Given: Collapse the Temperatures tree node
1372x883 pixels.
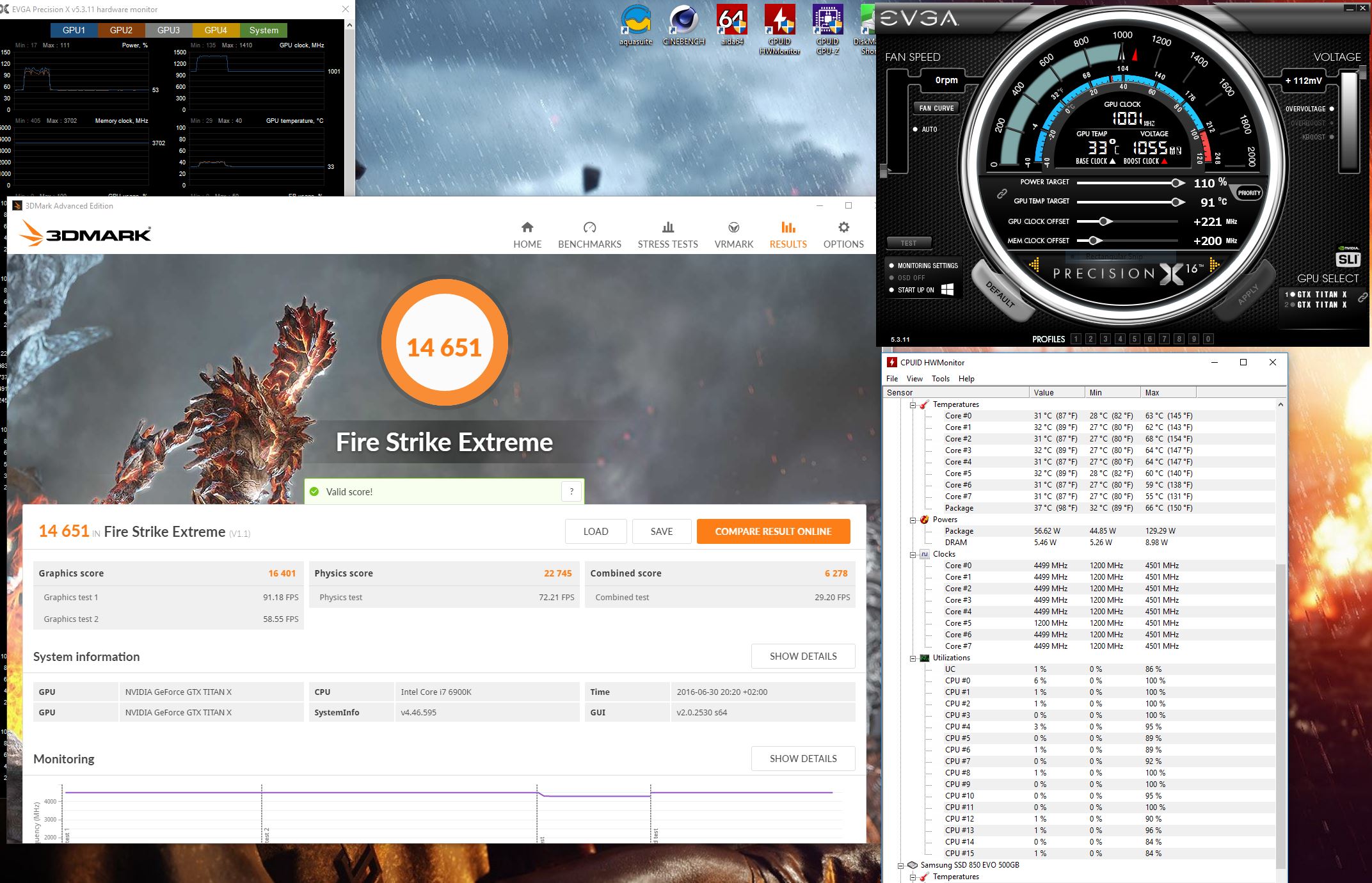Looking at the screenshot, I should click(913, 404).
